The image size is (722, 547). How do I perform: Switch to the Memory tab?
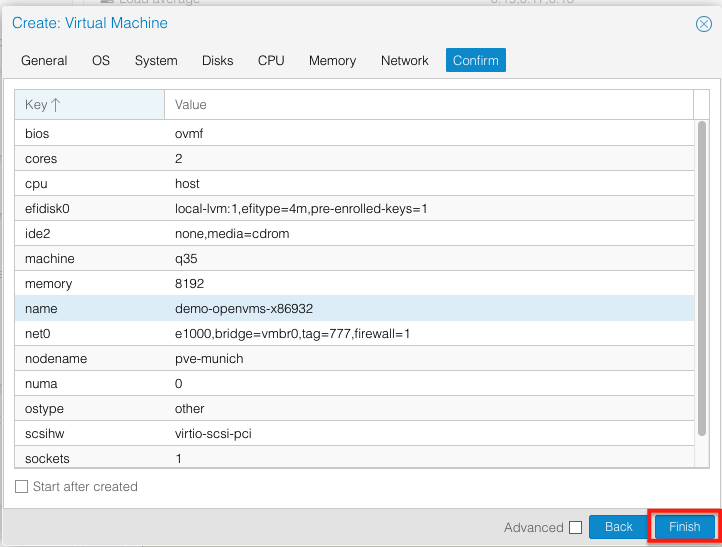[x=332, y=60]
